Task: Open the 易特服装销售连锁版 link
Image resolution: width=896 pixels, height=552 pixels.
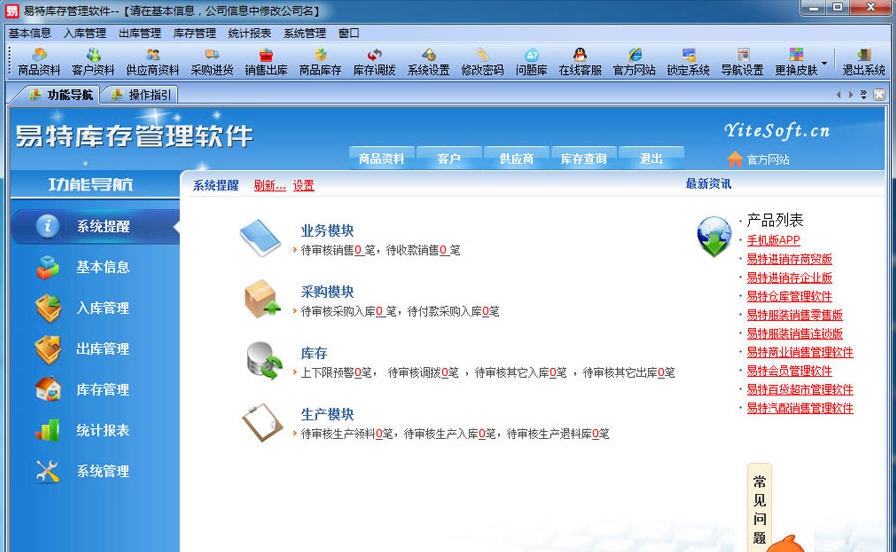Action: point(795,334)
